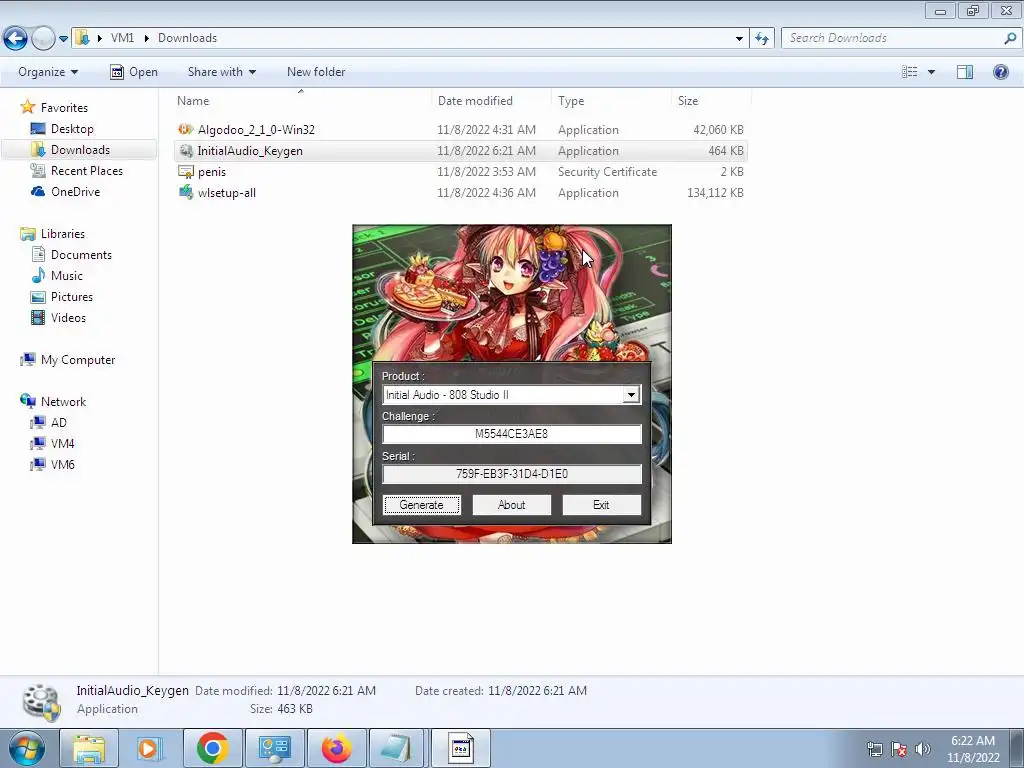Viewport: 1024px width, 768px height.
Task: Click the Control Panel taskbar icon
Action: [x=274, y=748]
